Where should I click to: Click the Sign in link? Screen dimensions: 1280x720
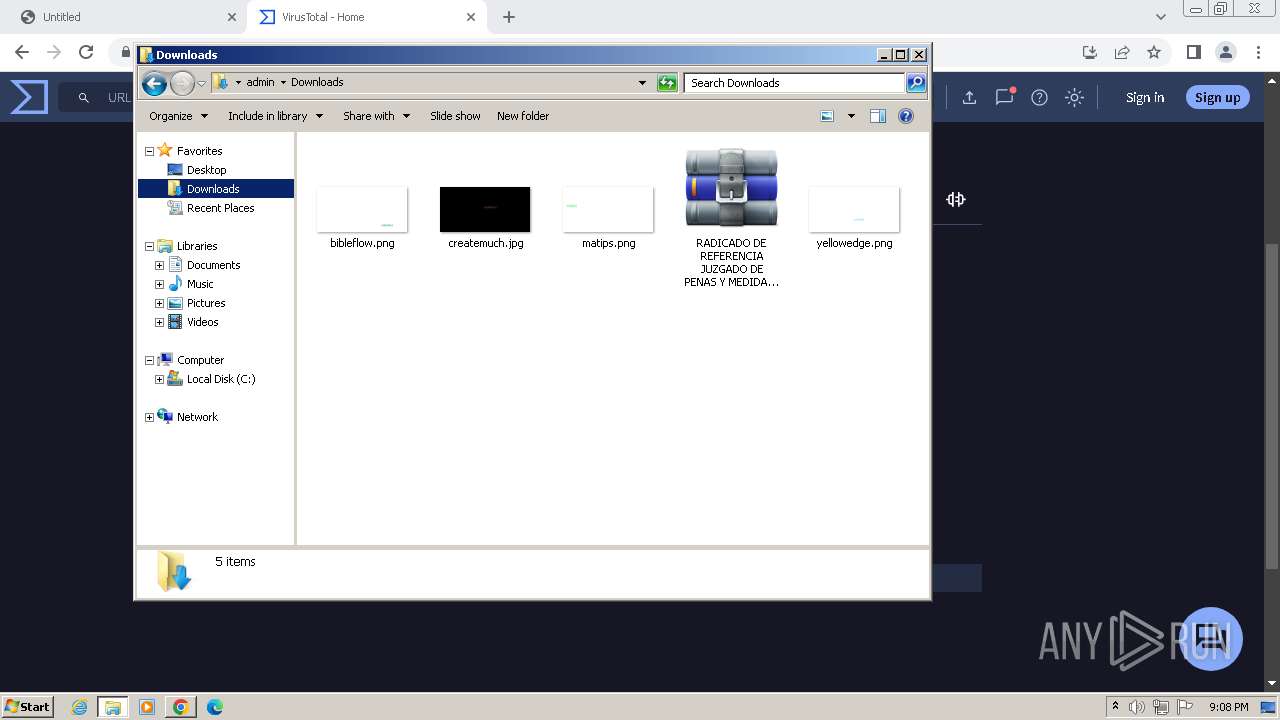pos(1145,97)
